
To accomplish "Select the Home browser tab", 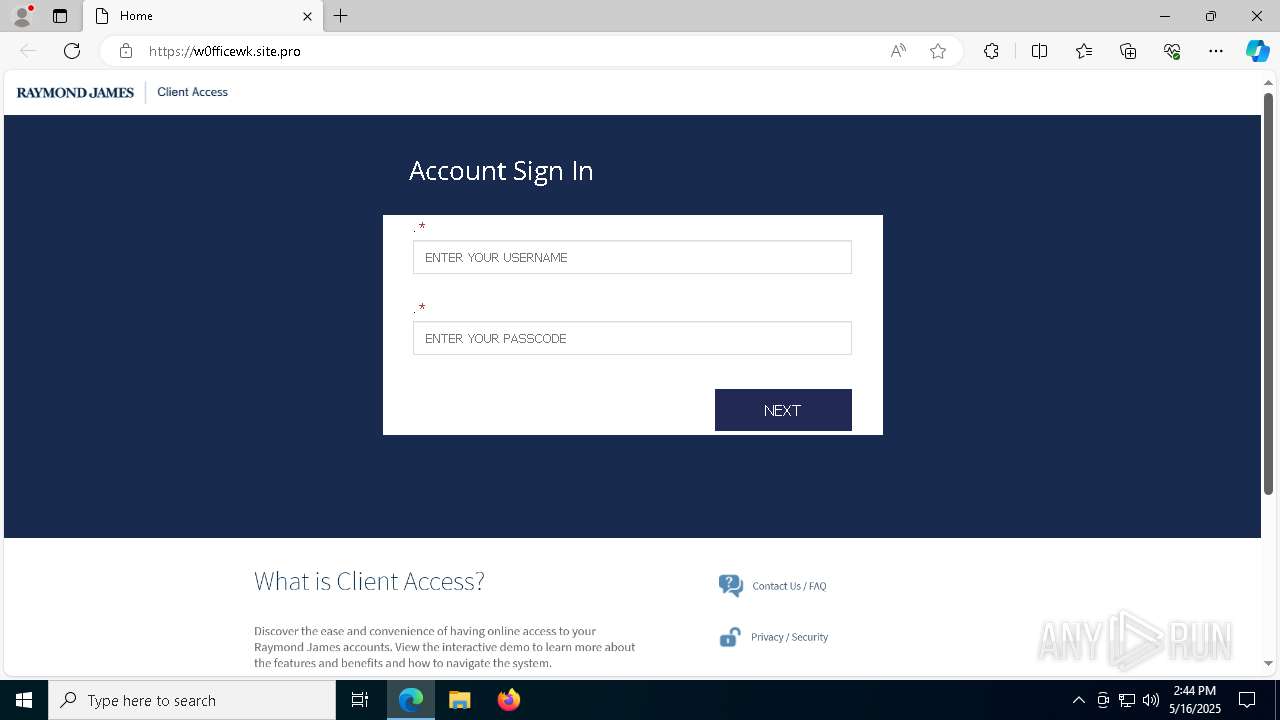I will coord(203,16).
